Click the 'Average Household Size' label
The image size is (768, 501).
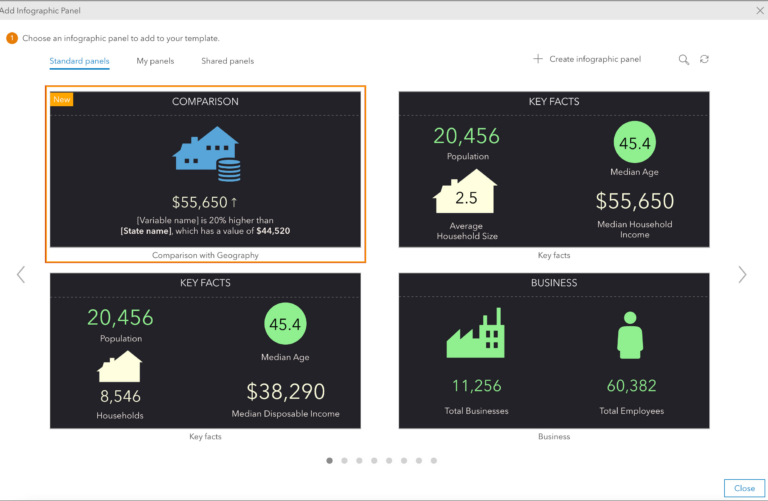click(467, 231)
